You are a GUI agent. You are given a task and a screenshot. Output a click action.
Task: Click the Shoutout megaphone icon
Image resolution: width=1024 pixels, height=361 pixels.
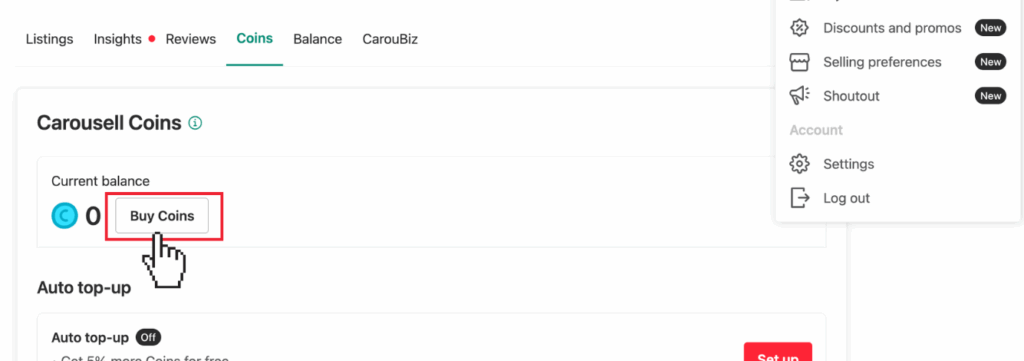tap(799, 96)
